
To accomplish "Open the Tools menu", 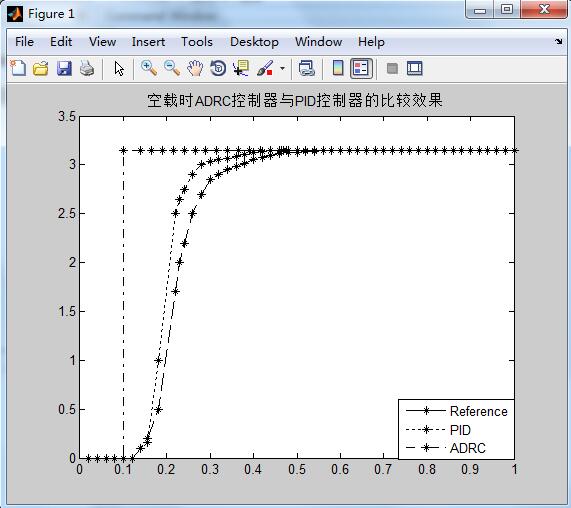I will coord(197,42).
